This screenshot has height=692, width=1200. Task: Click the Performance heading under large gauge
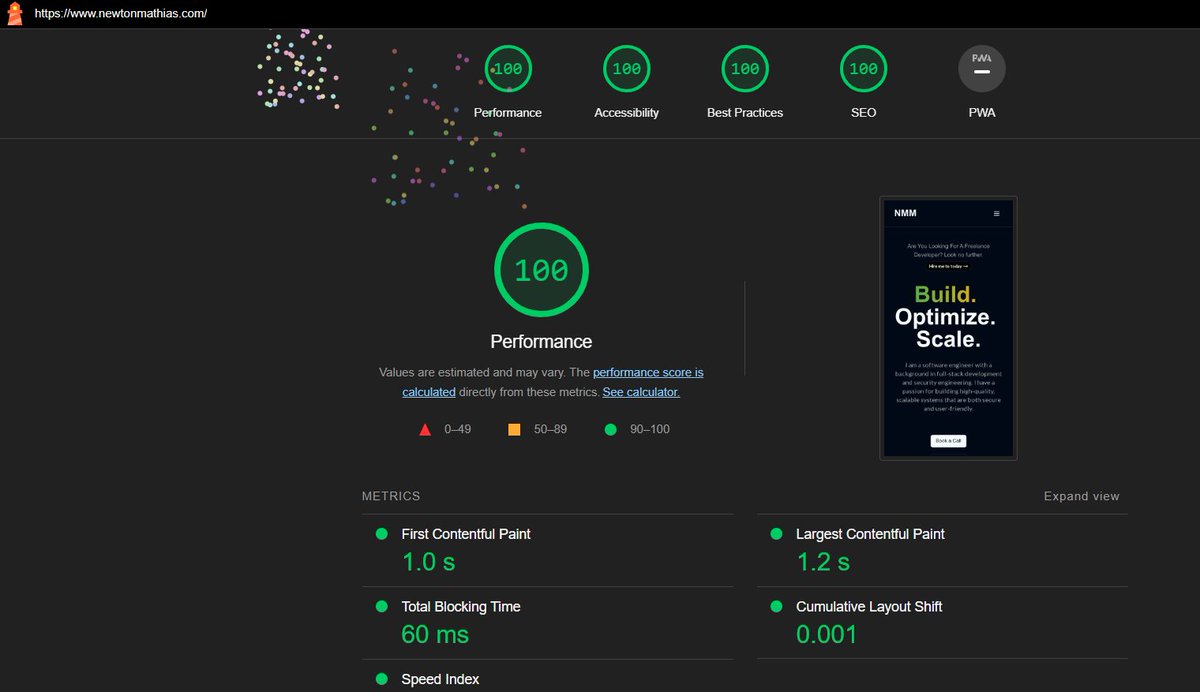(541, 341)
